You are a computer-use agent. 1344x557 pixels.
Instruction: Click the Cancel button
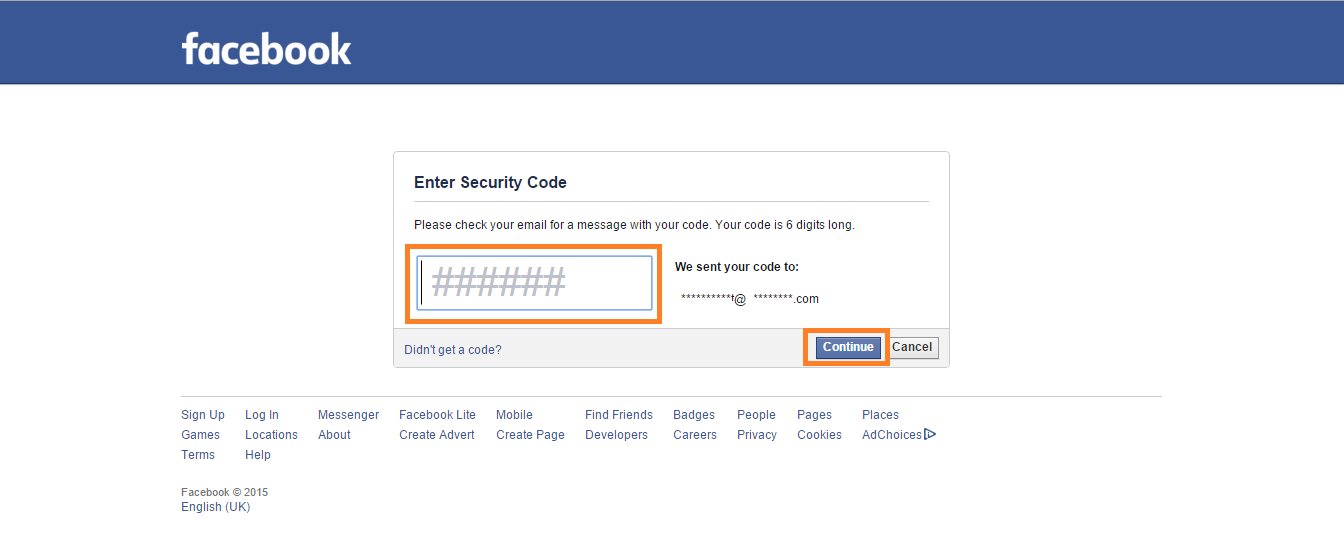pos(912,347)
